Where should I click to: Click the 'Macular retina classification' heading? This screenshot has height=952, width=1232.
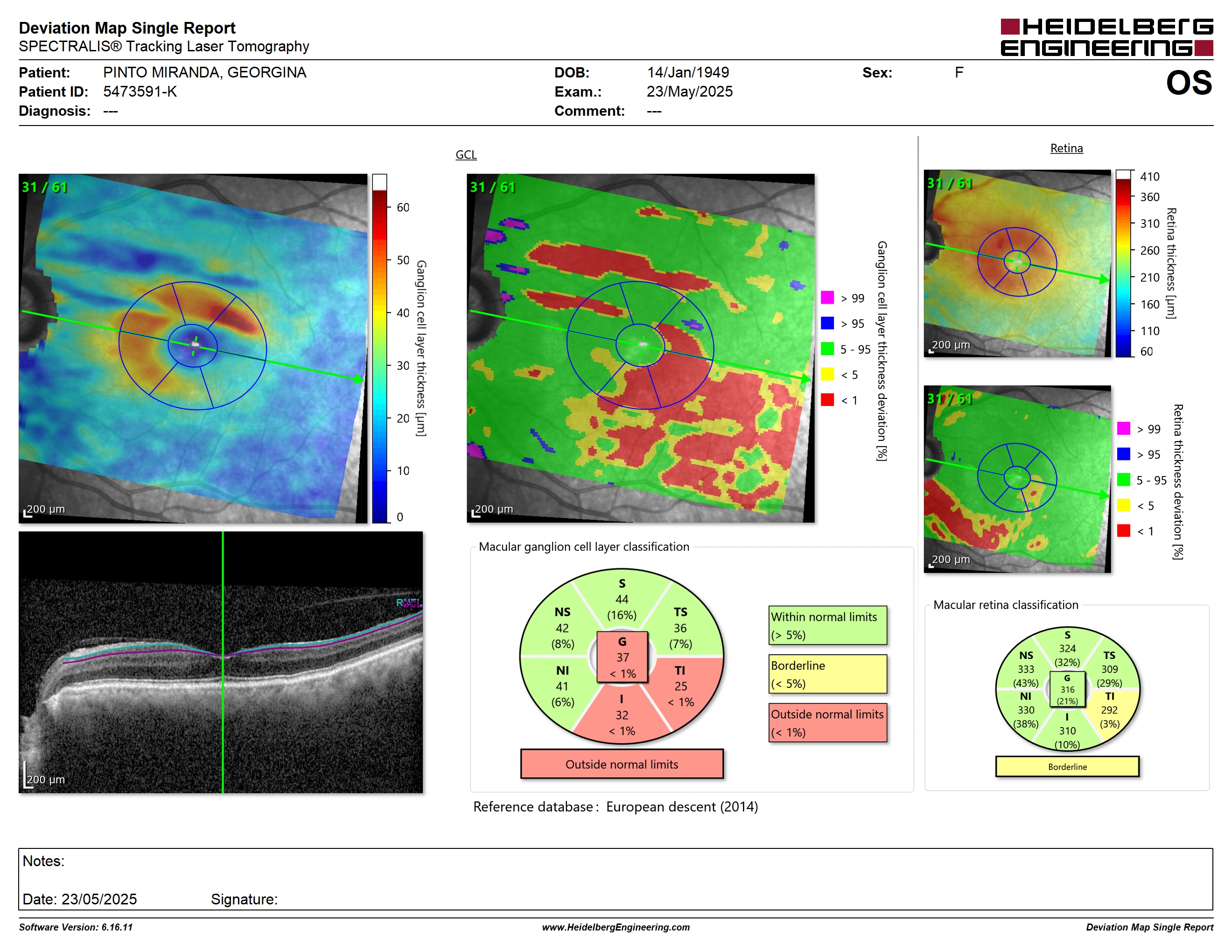[x=1006, y=605]
